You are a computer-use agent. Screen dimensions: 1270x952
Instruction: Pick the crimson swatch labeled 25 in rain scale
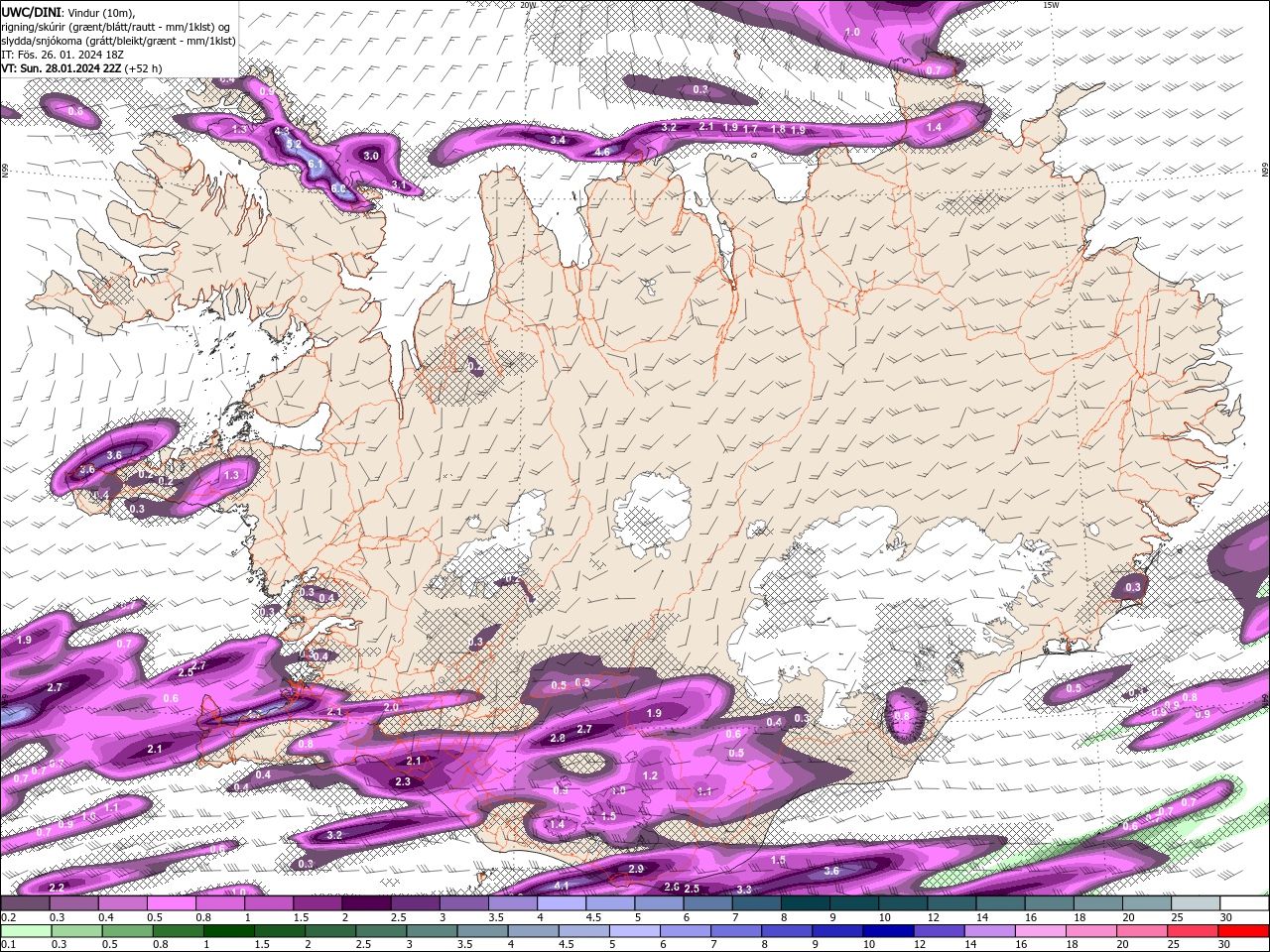pyautogui.click(x=1194, y=931)
